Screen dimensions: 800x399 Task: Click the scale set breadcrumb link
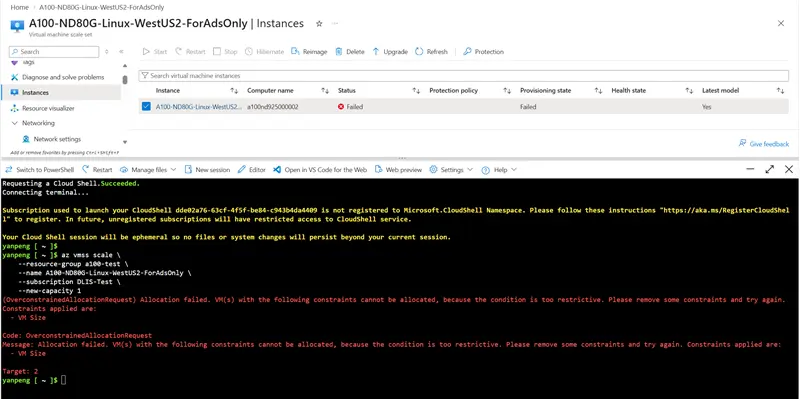102,8
